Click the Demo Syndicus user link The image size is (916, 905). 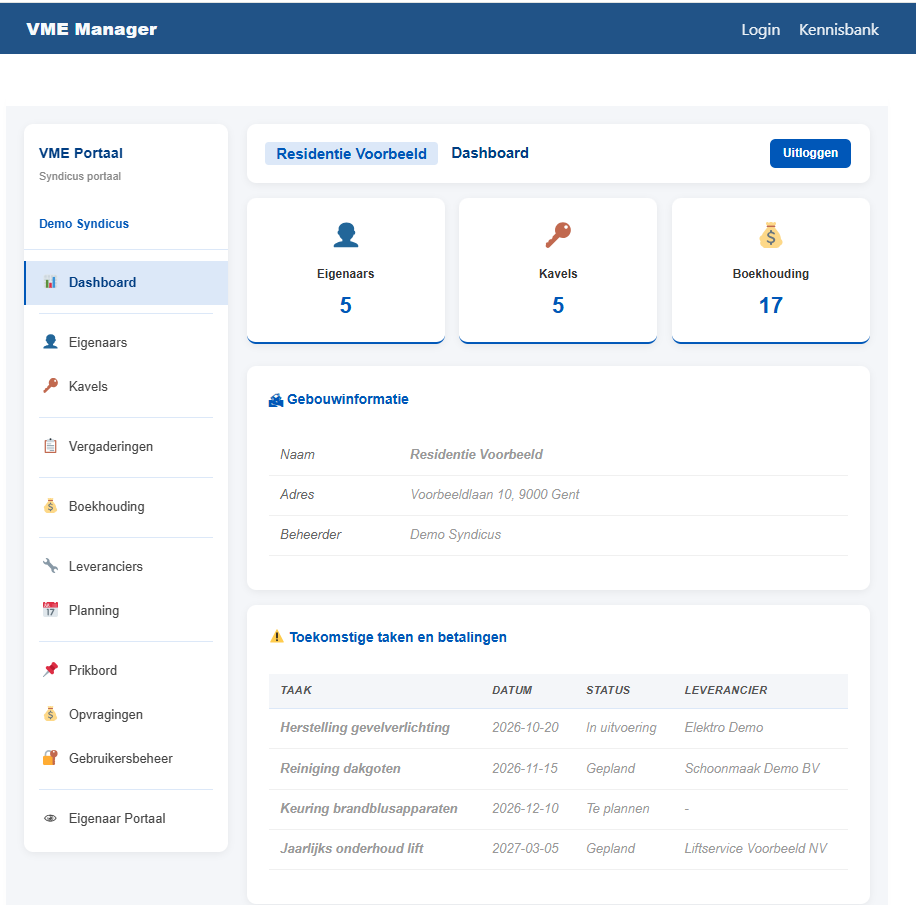pos(84,224)
